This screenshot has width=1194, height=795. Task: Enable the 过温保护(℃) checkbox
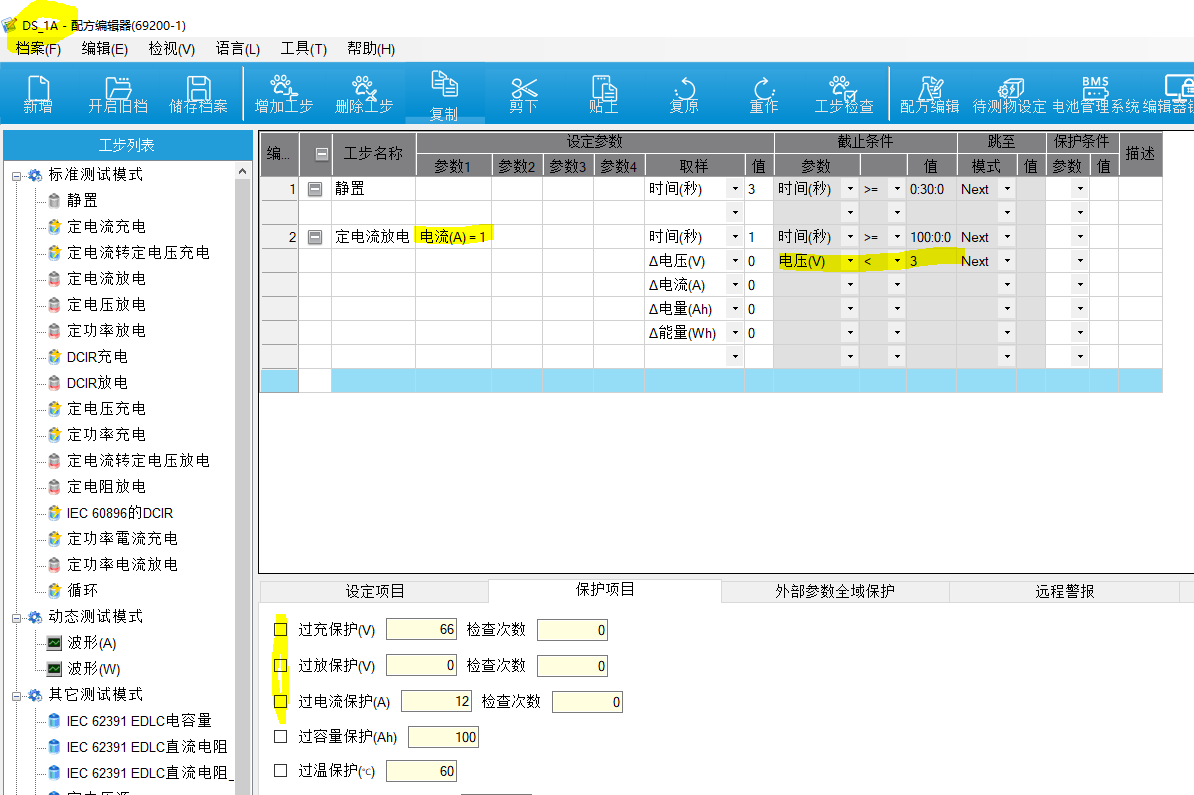[x=280, y=771]
